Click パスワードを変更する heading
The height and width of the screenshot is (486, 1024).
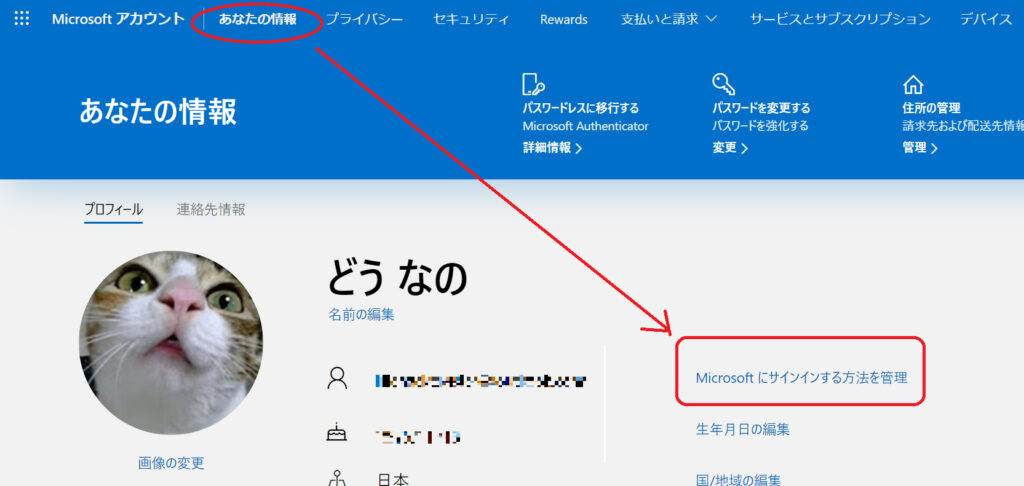761,108
